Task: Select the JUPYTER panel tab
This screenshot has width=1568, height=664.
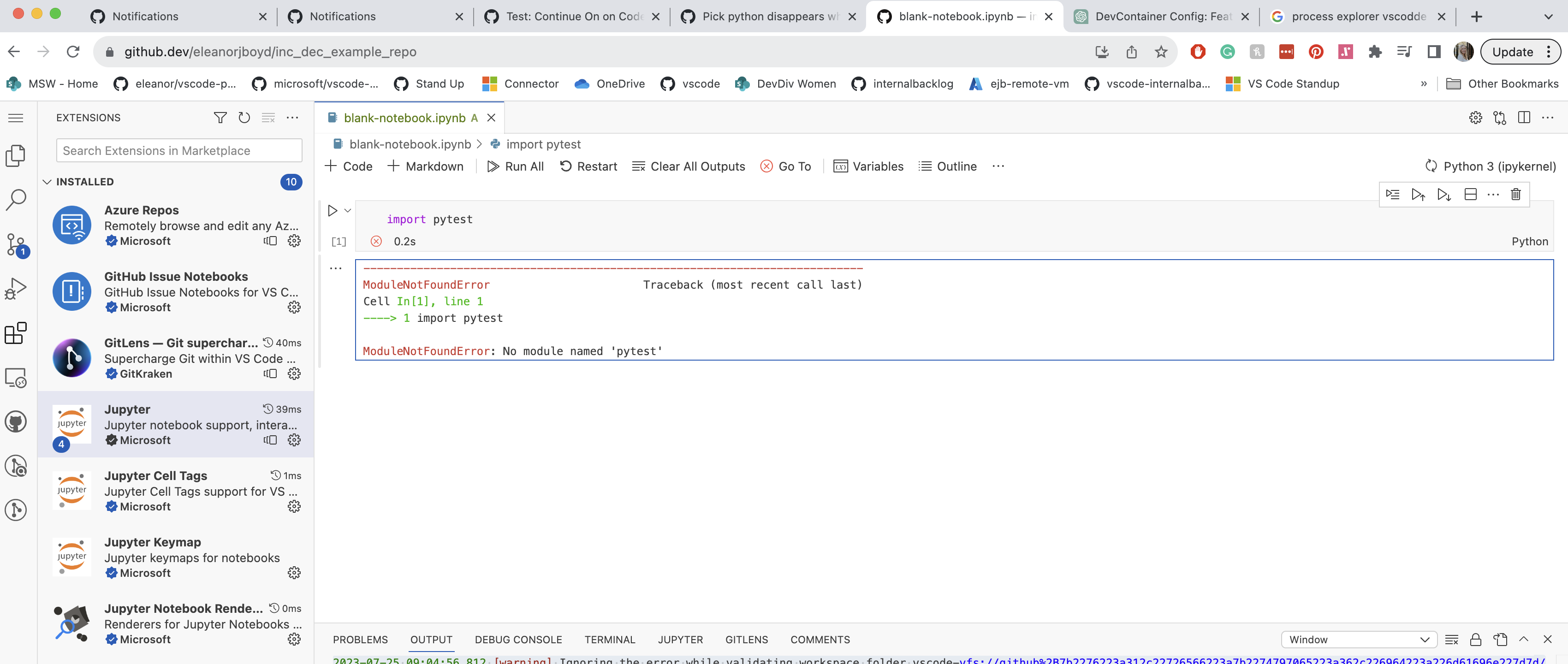Action: (680, 640)
